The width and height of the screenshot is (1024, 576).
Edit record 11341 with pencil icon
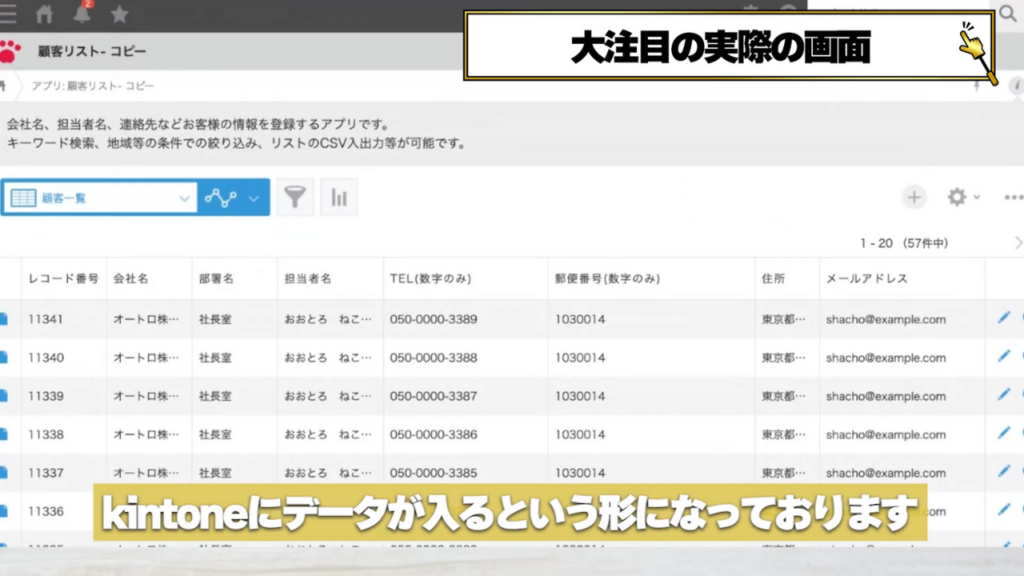click(x=1004, y=318)
